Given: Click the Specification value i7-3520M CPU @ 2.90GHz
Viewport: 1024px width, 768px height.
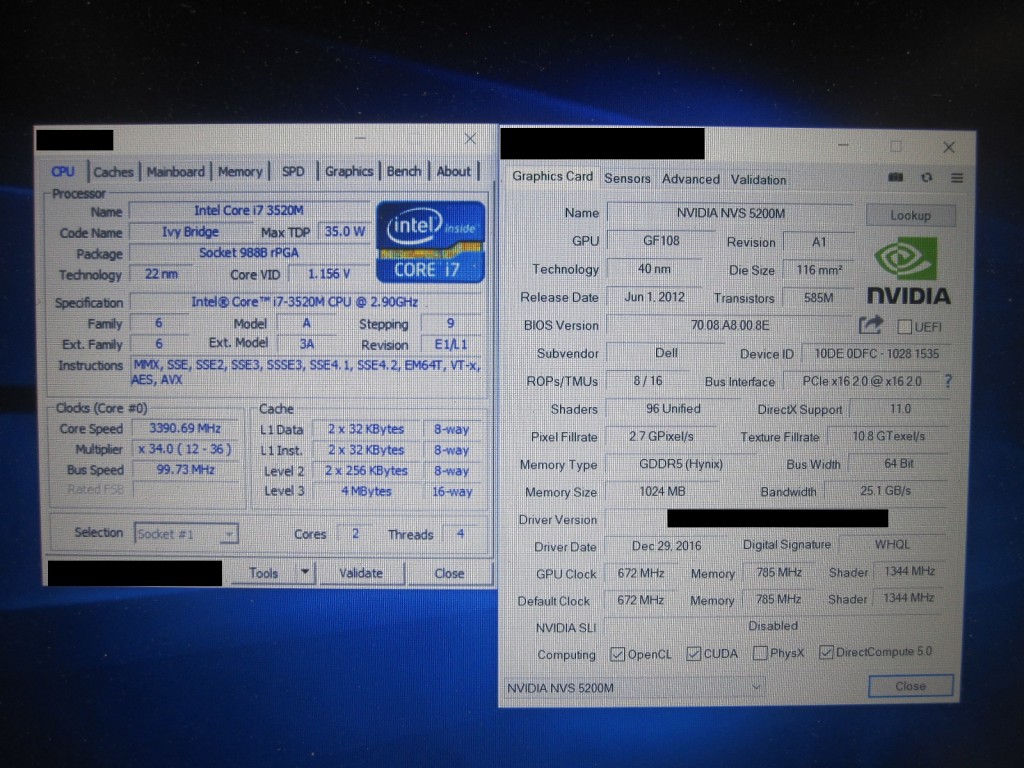Looking at the screenshot, I should pos(304,302).
